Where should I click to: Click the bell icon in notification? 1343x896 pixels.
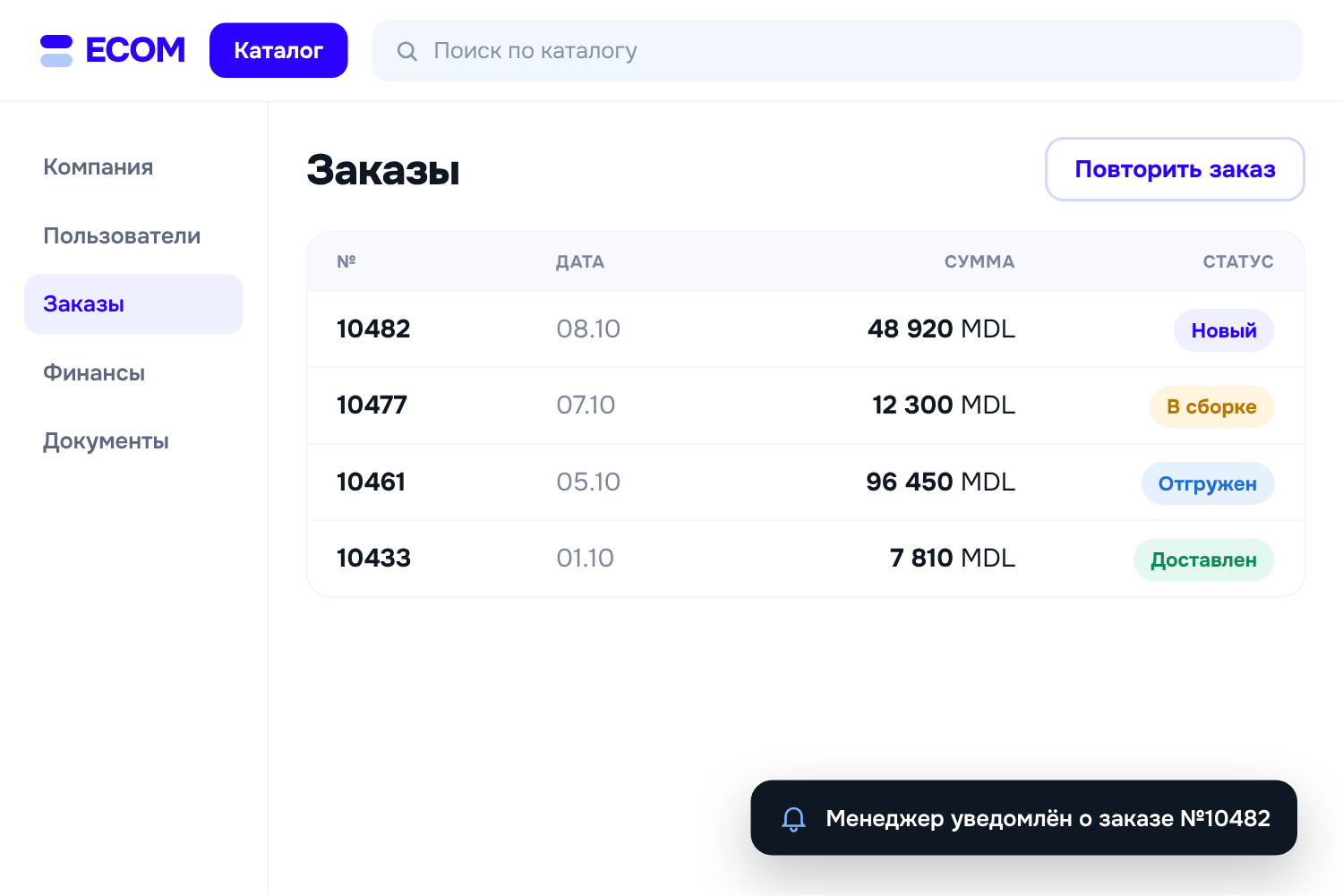[794, 819]
